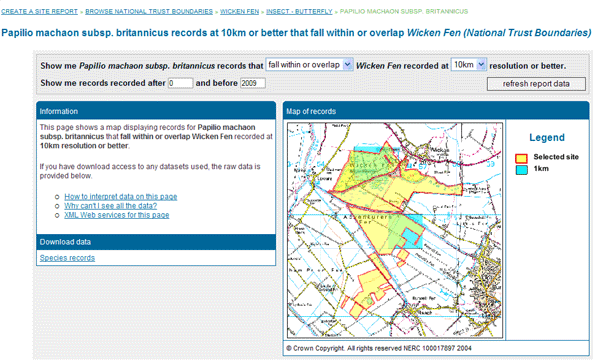Open 'XML Web services for this page'
The image size is (595, 364).
click(116, 215)
